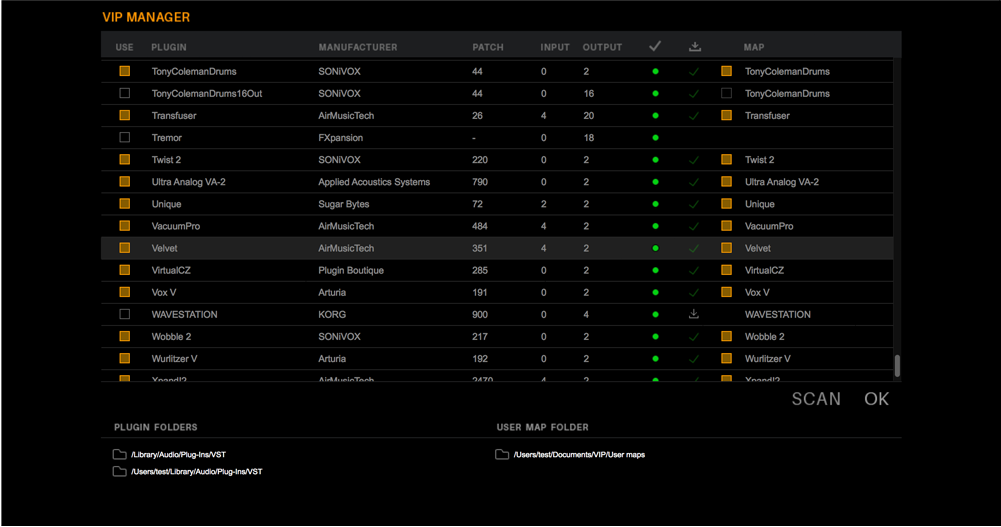Screen dimensions: 1001x527
Task: Click the Tremor plugin name
Action: pyautogui.click(x=167, y=138)
